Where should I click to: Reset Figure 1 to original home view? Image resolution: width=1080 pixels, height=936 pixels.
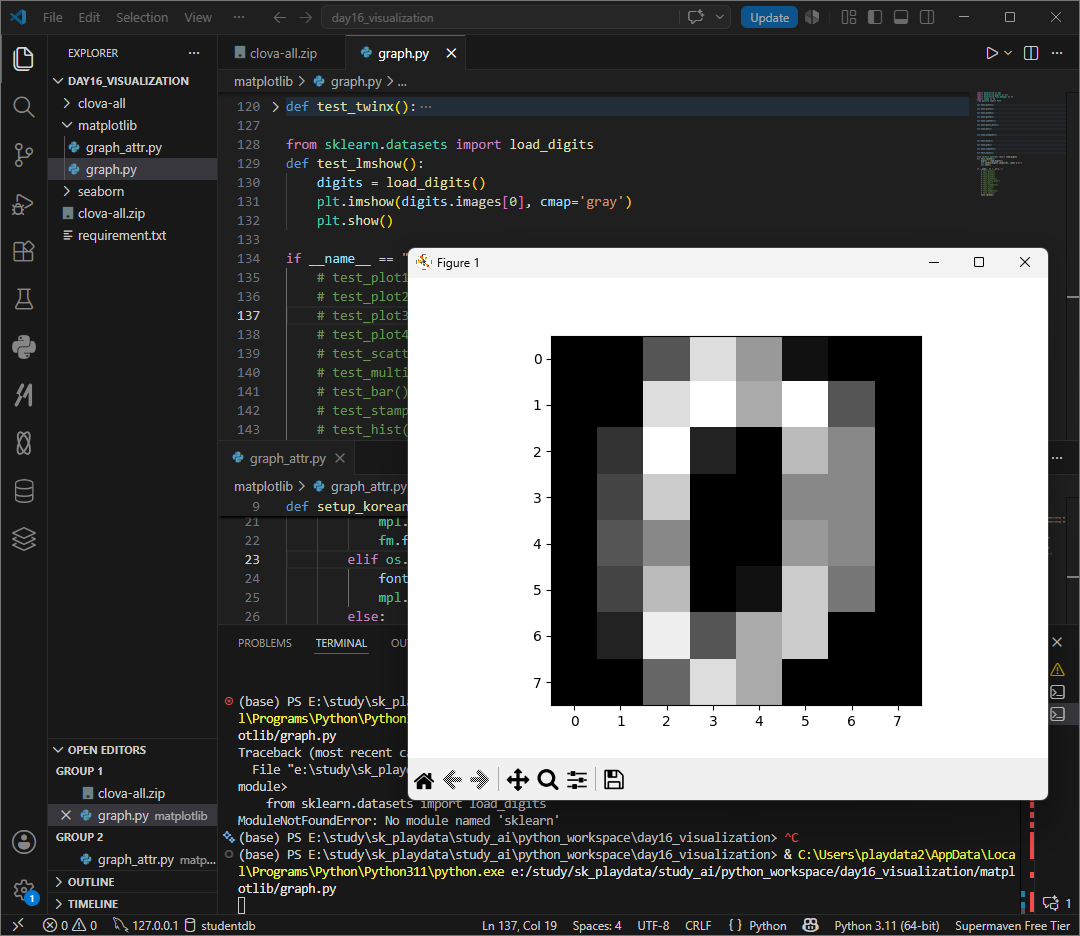tap(424, 780)
